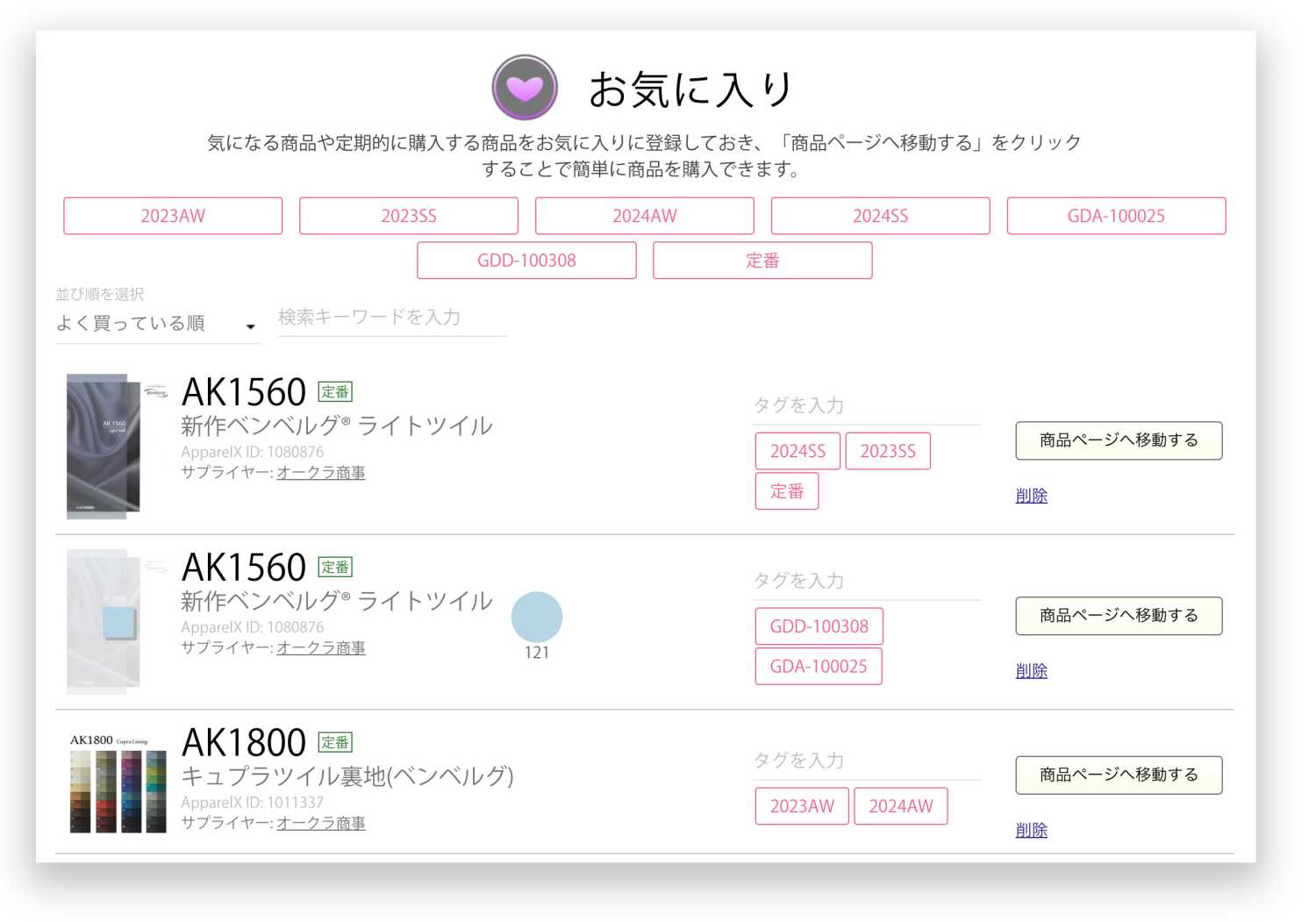The image size is (1316, 922).
Task: Focus the search keyword input field
Action: coord(391,318)
